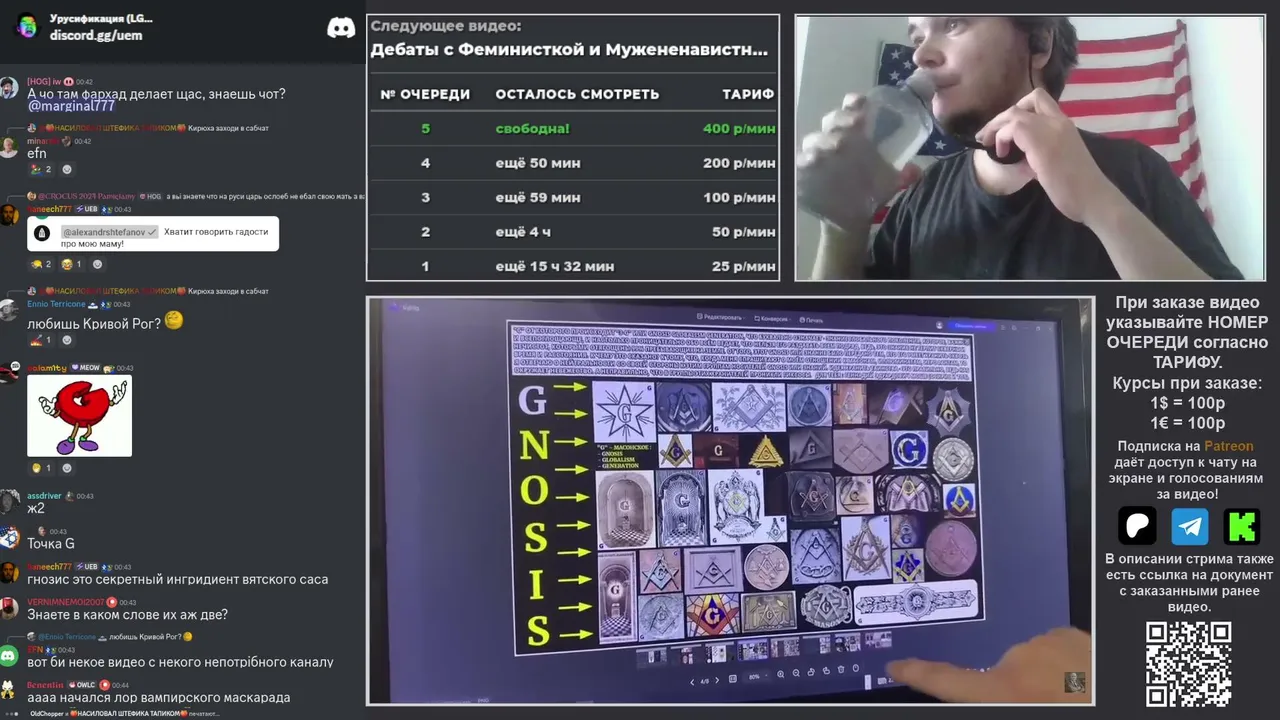Click the @marginal777 mention in chat

(71, 106)
